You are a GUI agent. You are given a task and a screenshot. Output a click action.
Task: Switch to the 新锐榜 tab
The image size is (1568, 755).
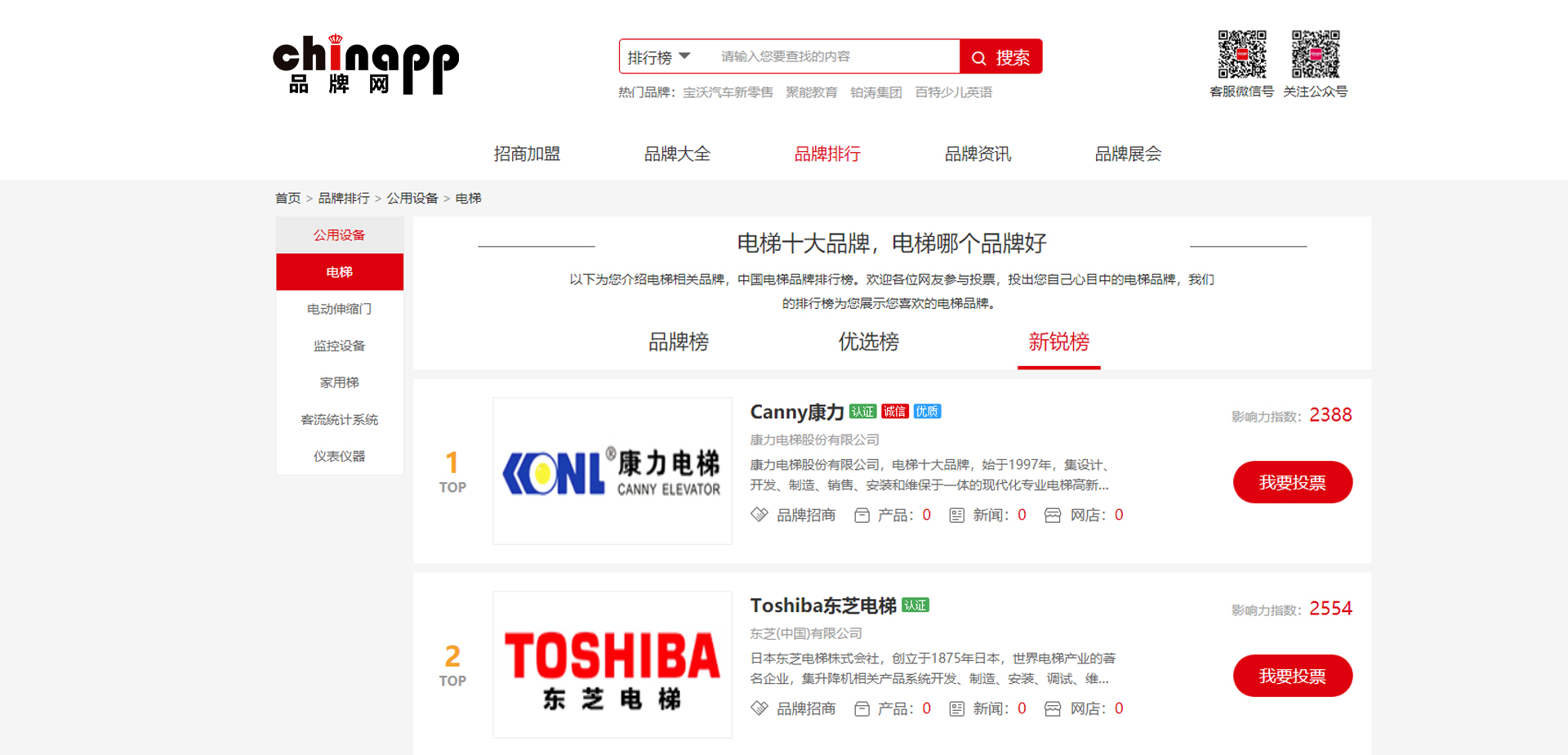1059,342
